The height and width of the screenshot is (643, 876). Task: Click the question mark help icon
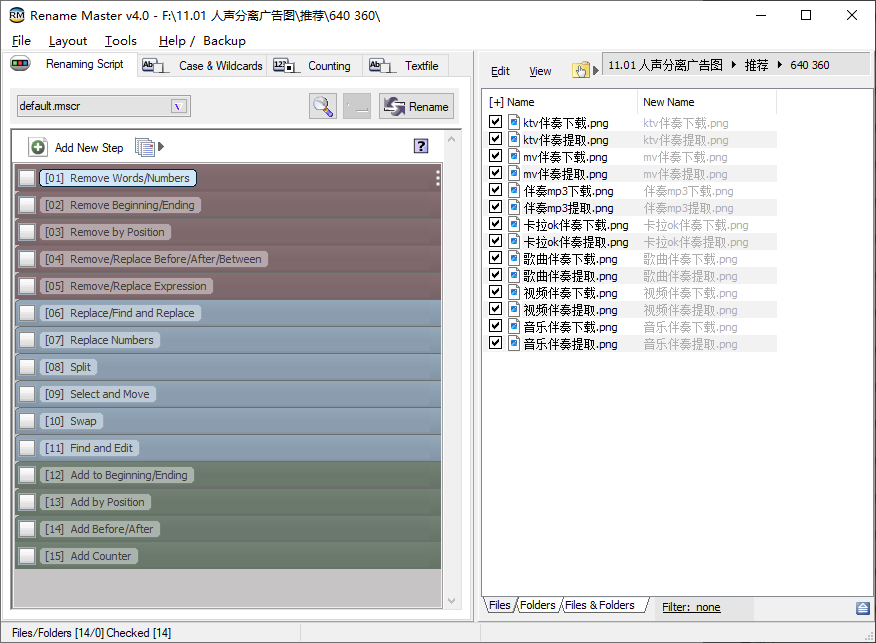coord(421,146)
